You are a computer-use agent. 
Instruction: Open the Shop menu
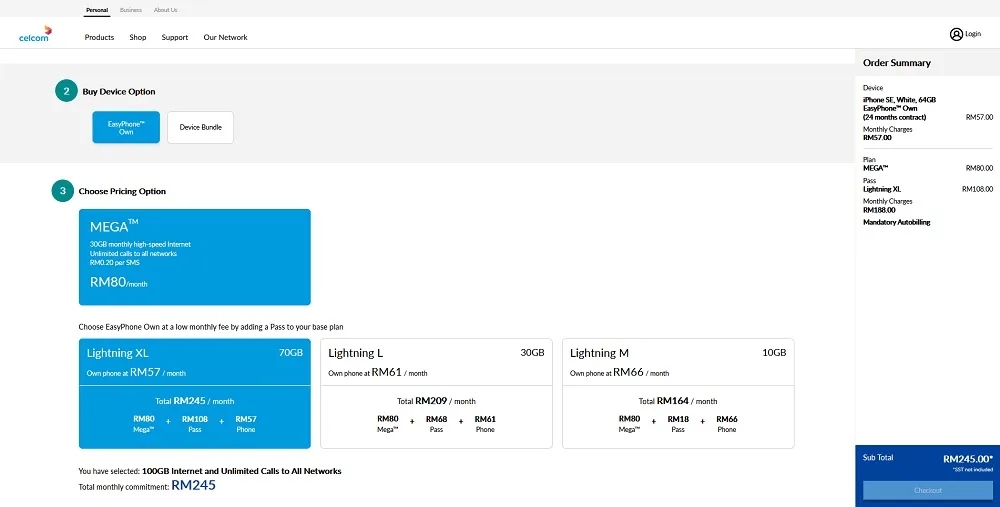(x=138, y=38)
